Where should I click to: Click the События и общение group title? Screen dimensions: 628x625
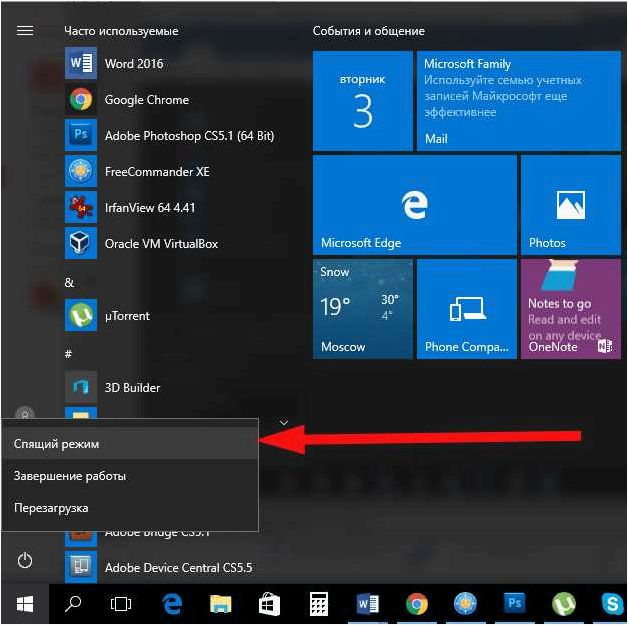coord(368,31)
